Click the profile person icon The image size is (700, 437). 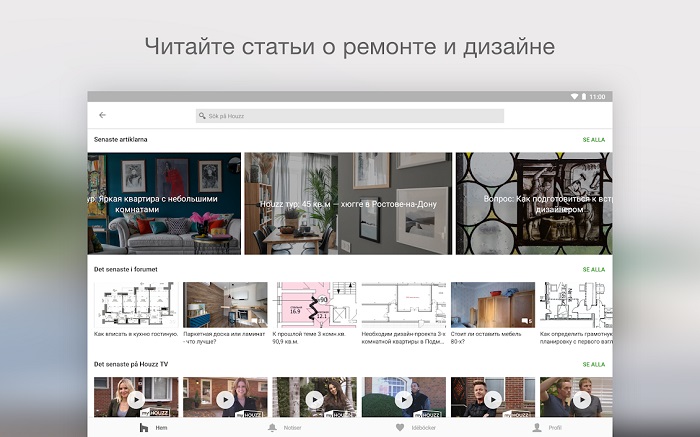click(537, 428)
